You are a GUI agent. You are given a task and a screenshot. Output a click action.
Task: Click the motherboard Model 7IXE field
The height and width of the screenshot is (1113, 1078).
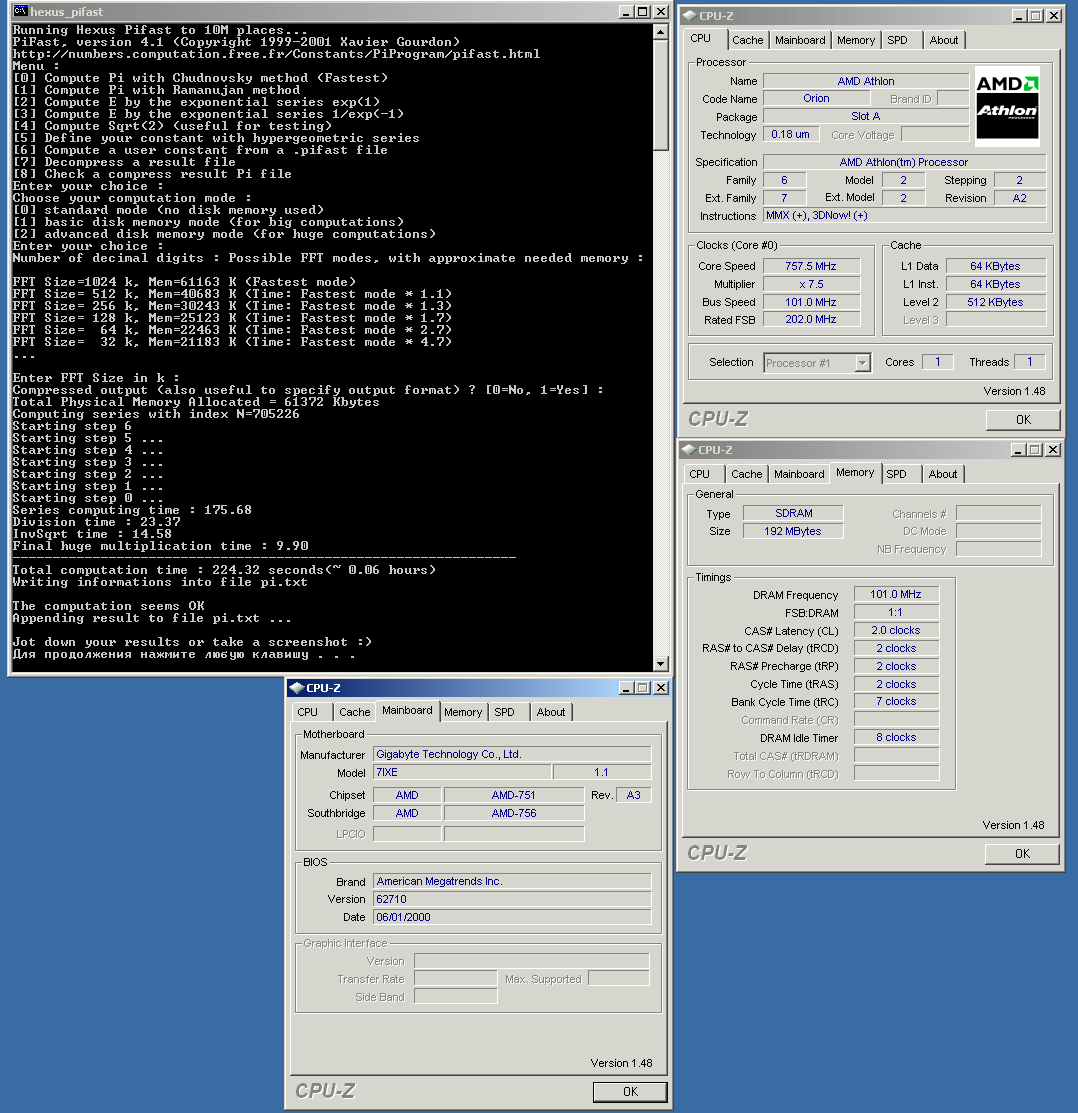pyautogui.click(x=462, y=772)
